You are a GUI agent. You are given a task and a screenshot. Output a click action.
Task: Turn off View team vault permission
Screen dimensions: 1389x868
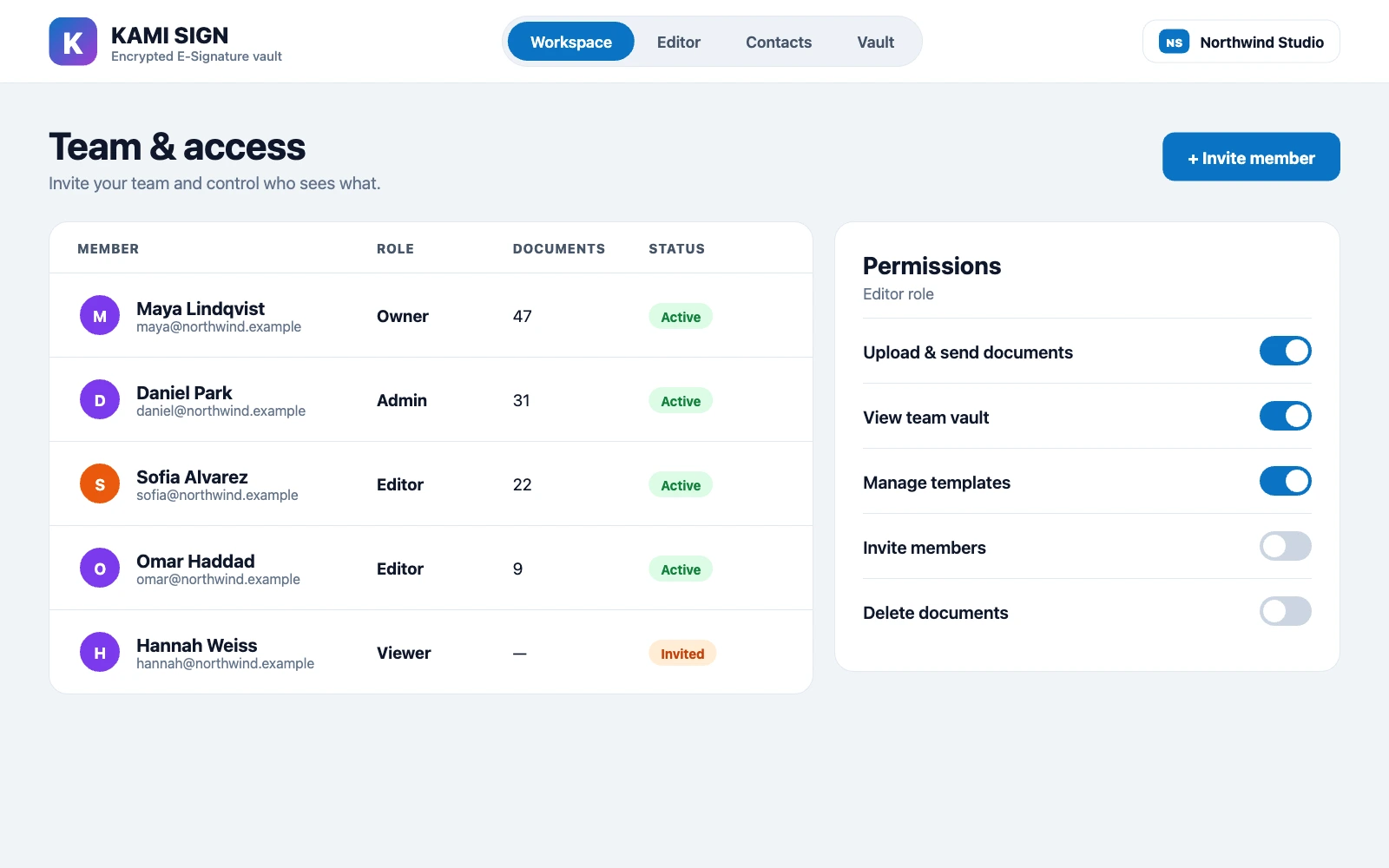tap(1285, 416)
